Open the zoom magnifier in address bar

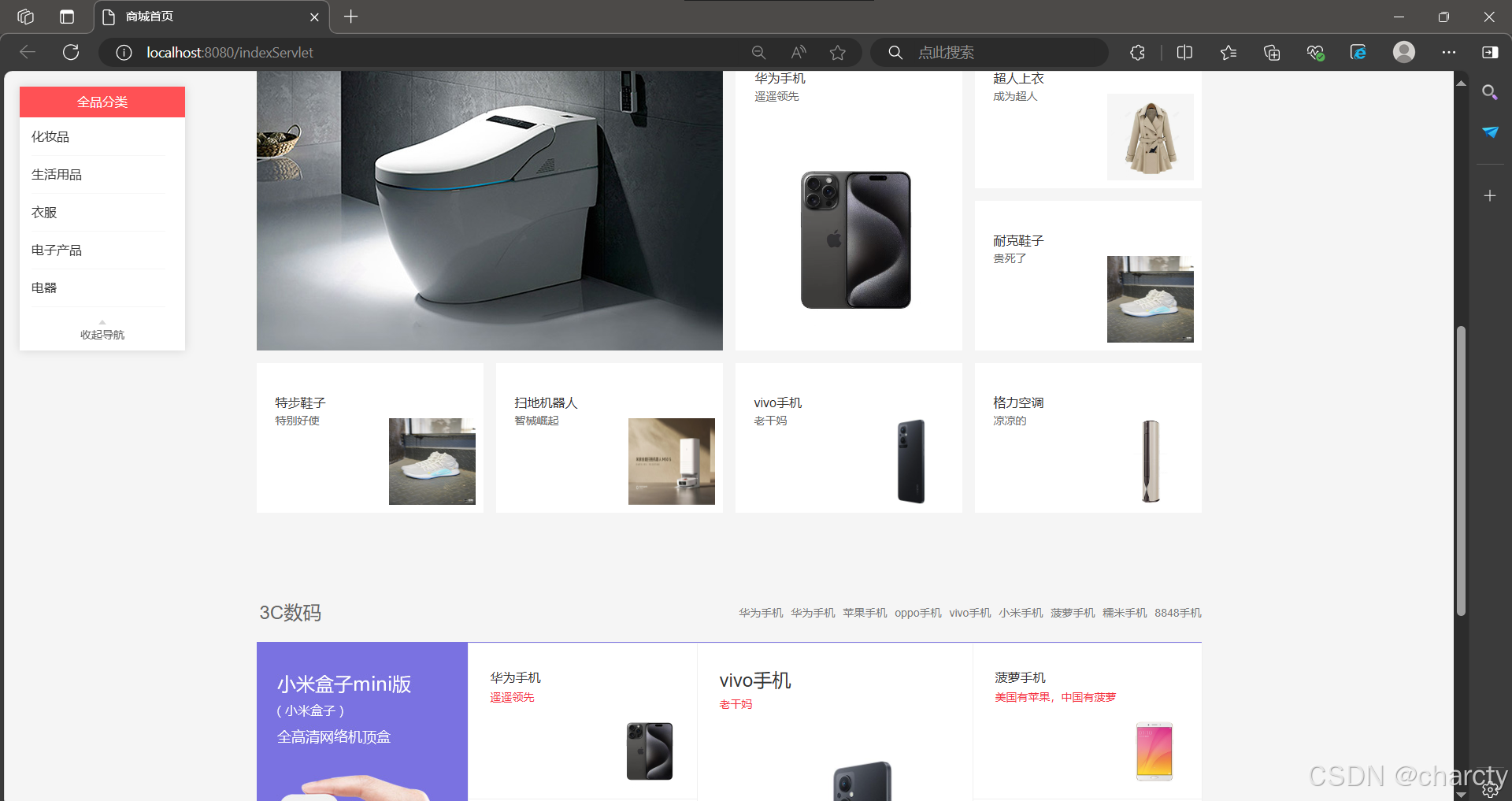[758, 53]
